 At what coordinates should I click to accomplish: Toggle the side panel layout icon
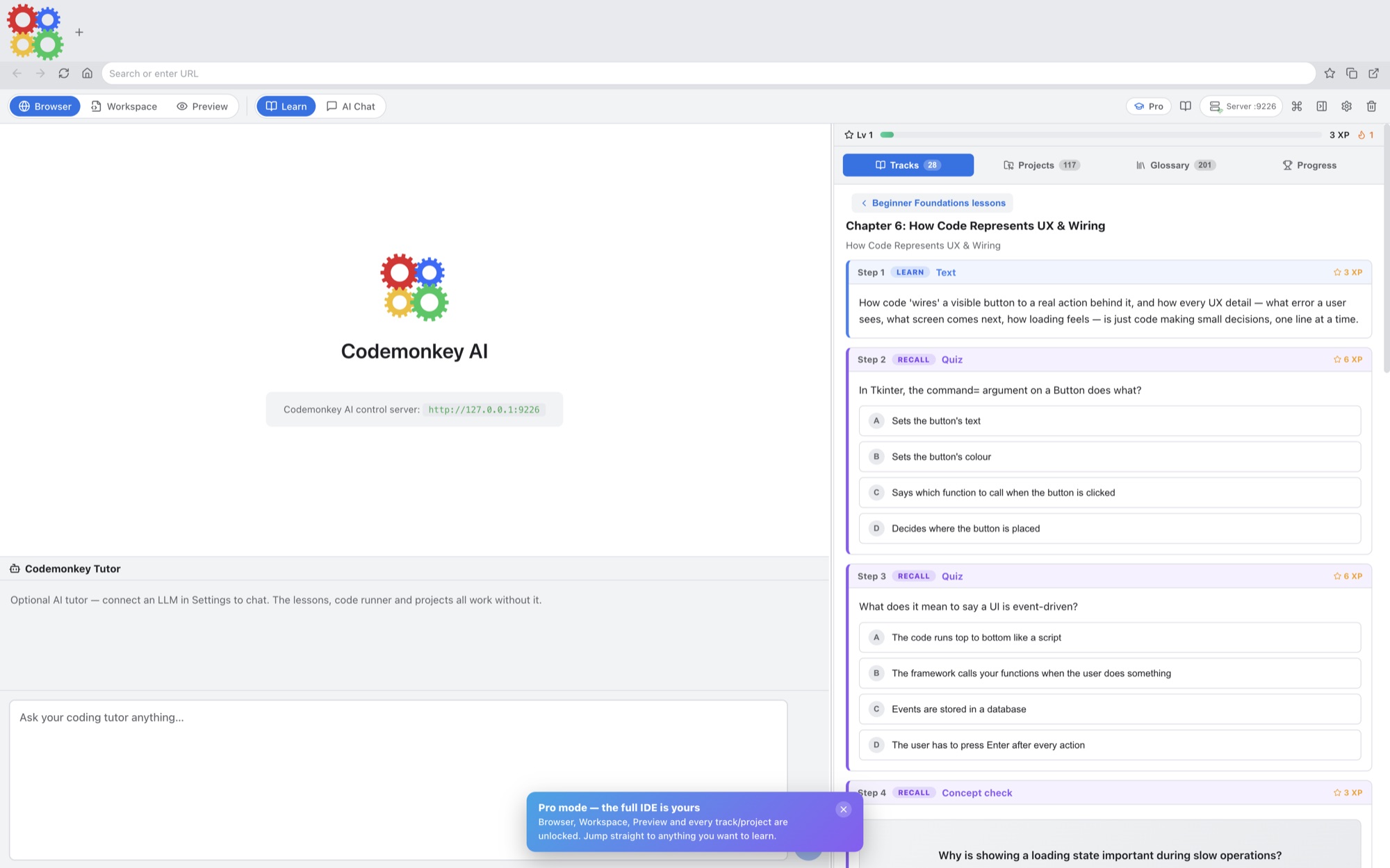(x=1322, y=106)
